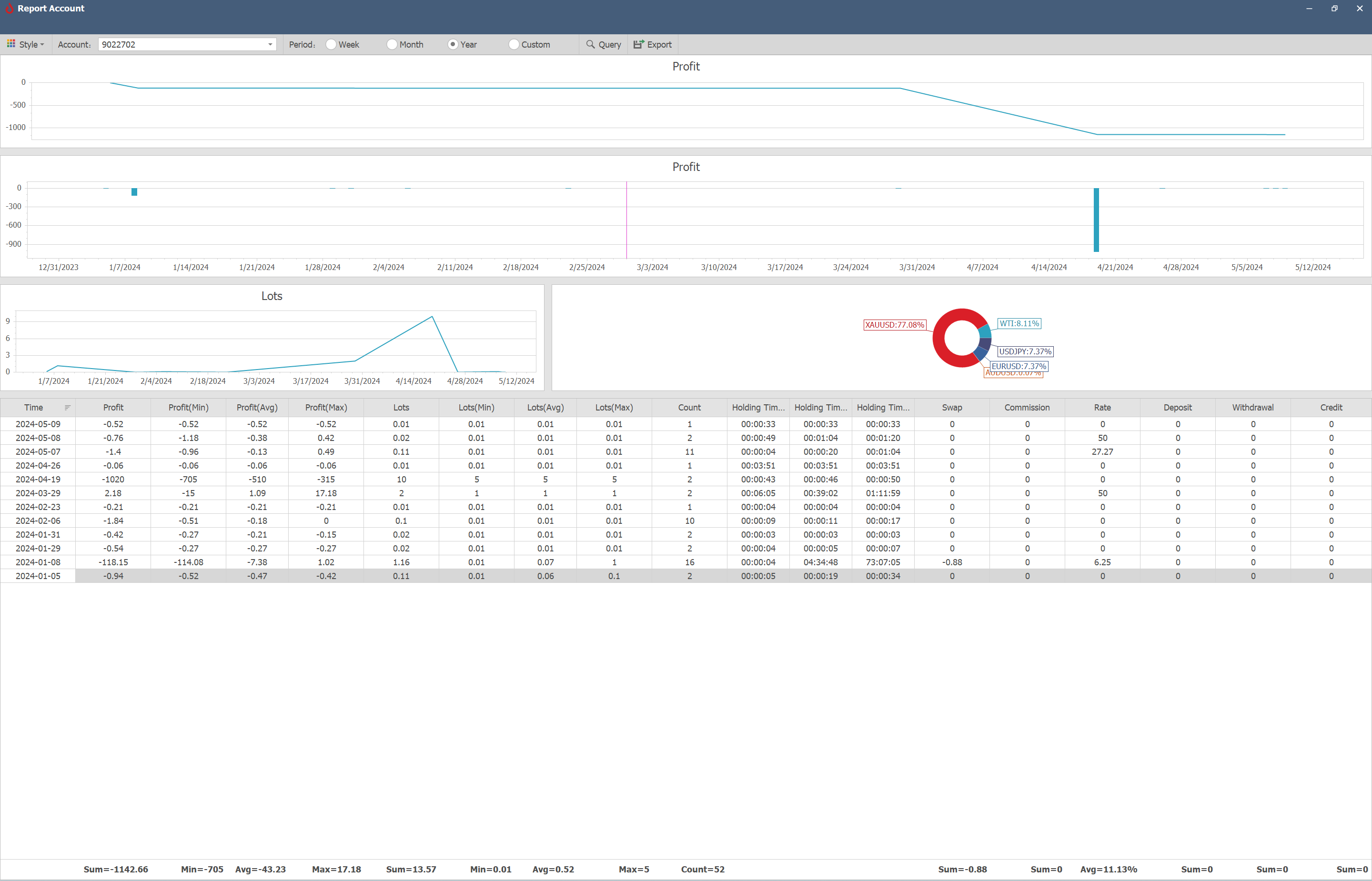Image resolution: width=1372 pixels, height=881 pixels.
Task: Click the Report Account flame logo
Action: tap(9, 8)
